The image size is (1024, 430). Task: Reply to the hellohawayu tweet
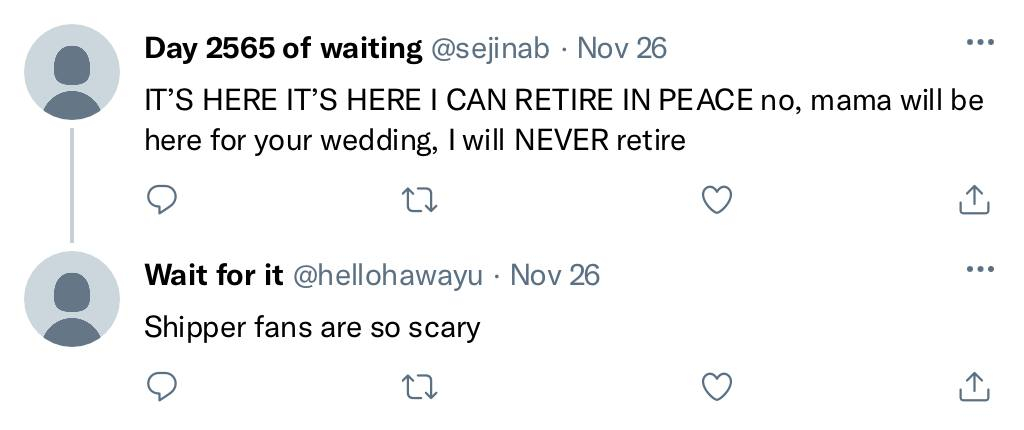[x=162, y=385]
